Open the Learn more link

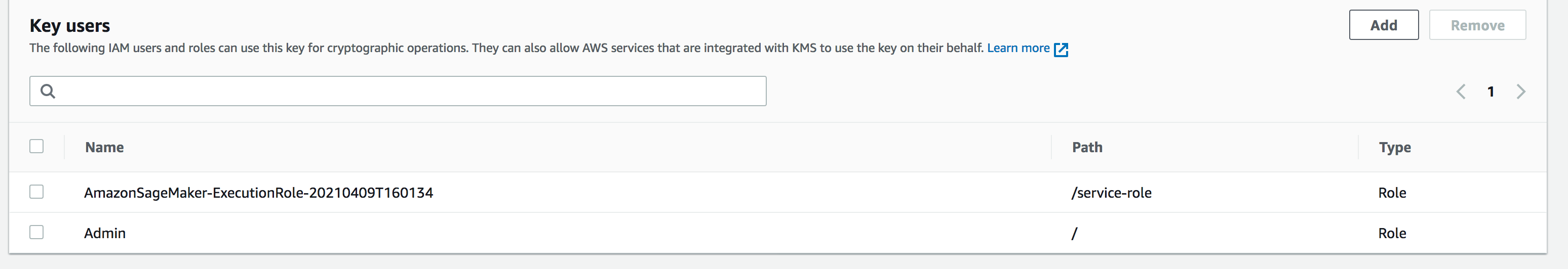[1018, 48]
